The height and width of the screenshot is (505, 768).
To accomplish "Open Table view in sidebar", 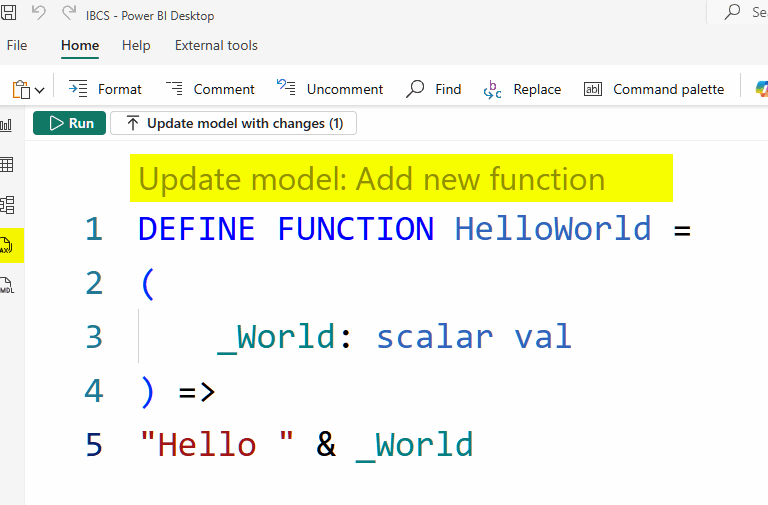I will coord(6,165).
